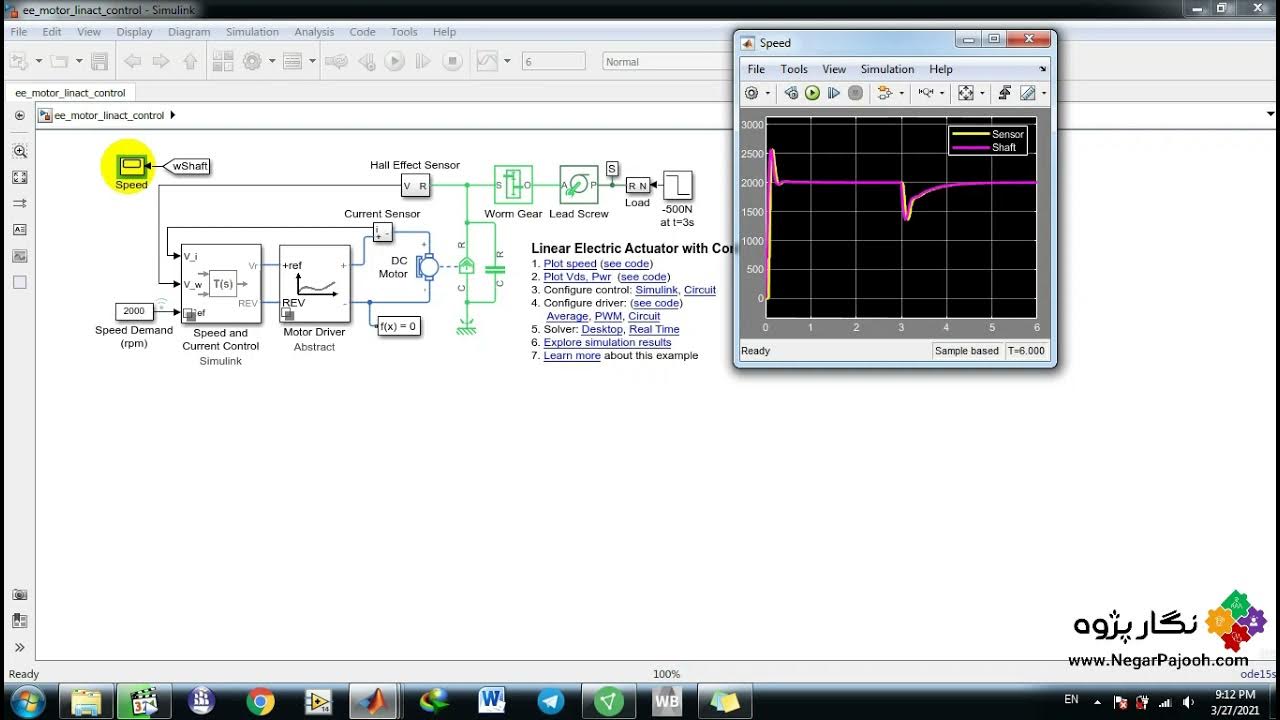
Task: Click the scope Configuration Properties gear
Action: (x=752, y=93)
